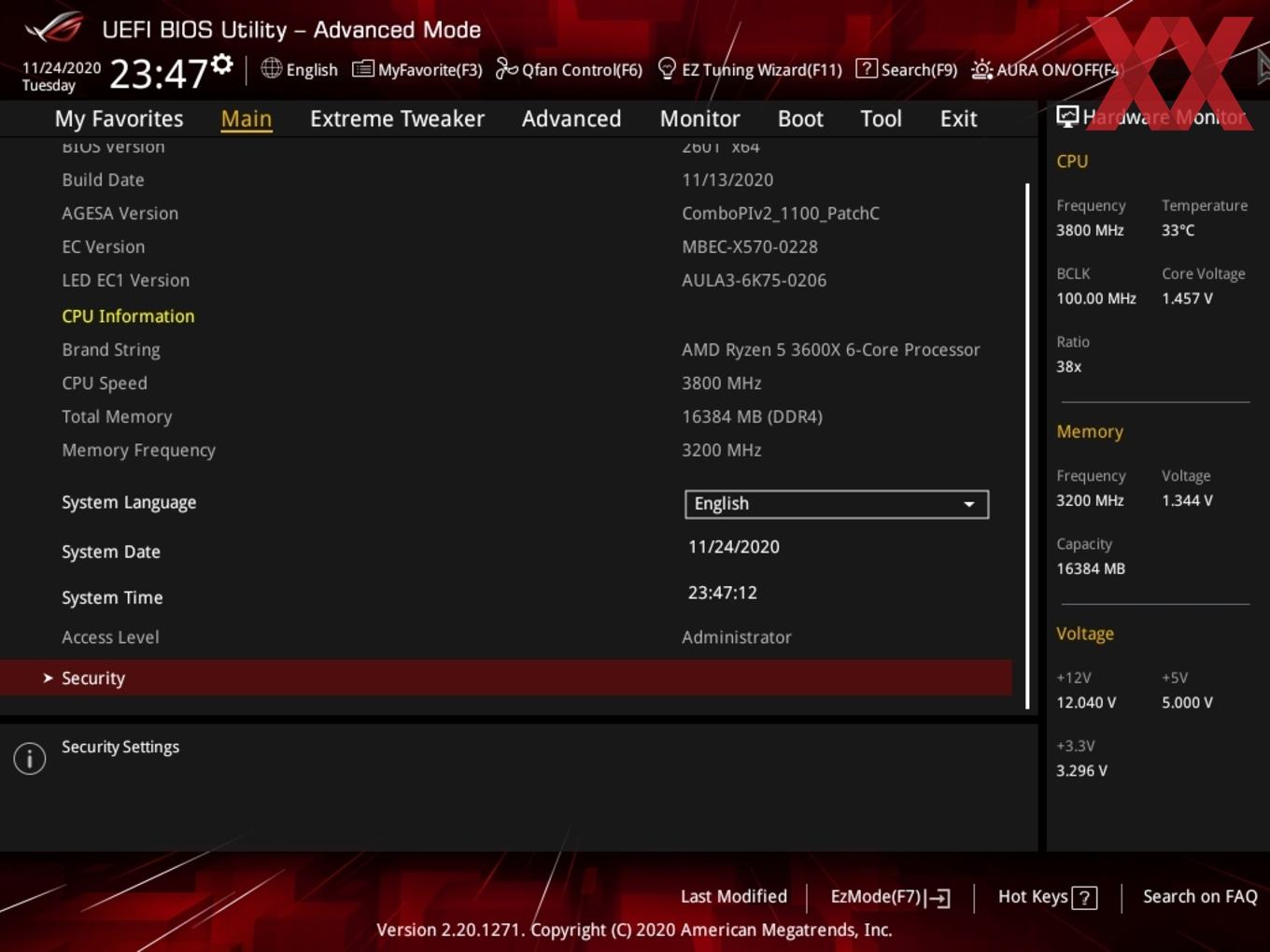
Task: Click the AGESA Version label
Action: coord(120,213)
